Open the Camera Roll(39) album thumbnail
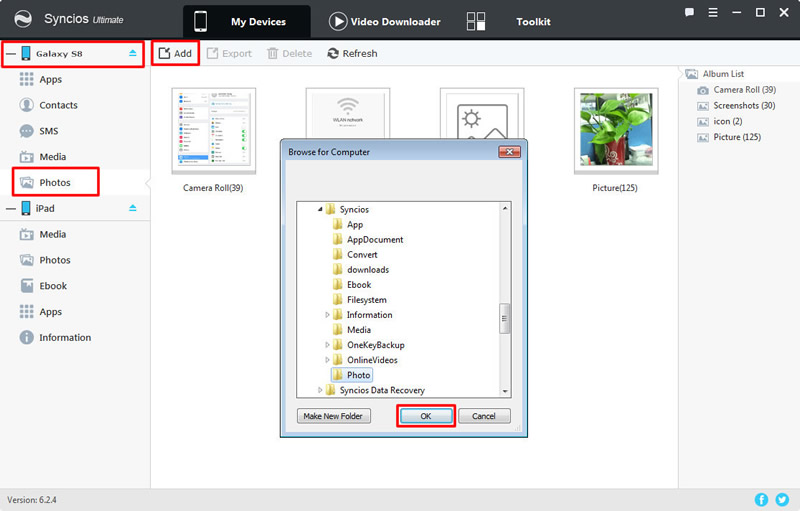The height and width of the screenshot is (511, 800). pos(213,131)
